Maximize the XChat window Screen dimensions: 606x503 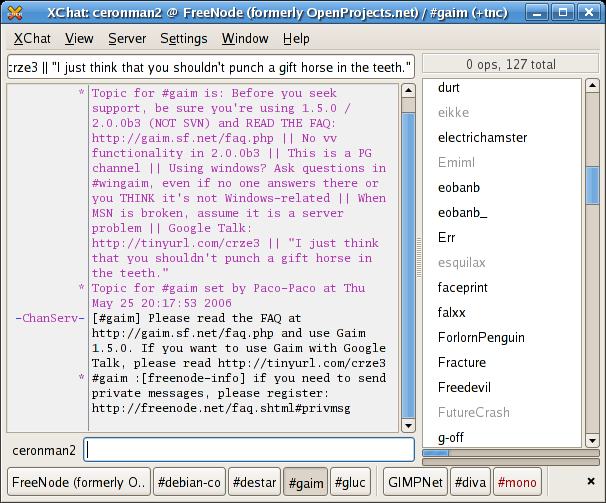(563, 13)
